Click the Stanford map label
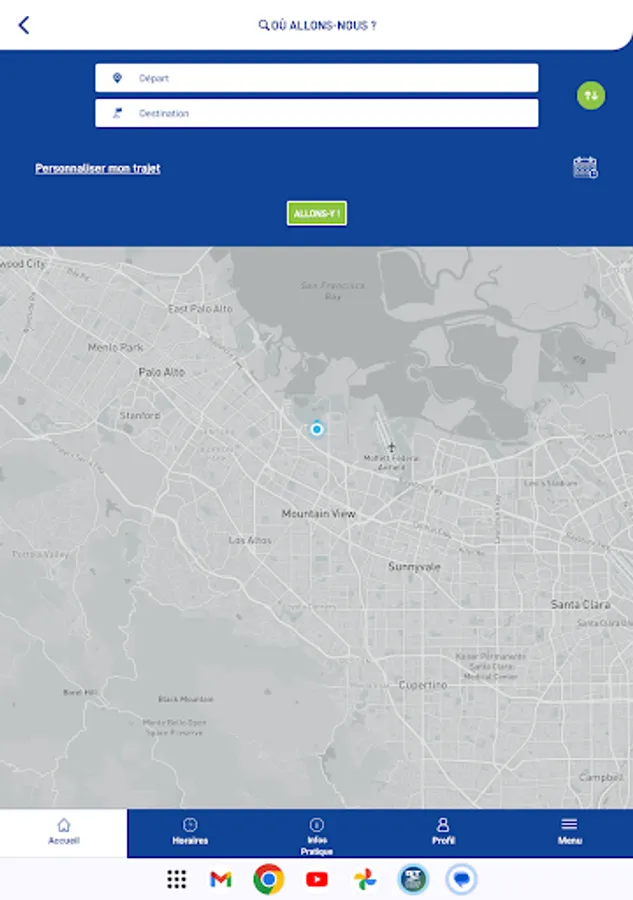Screen dimensions: 633x900 tap(140, 415)
